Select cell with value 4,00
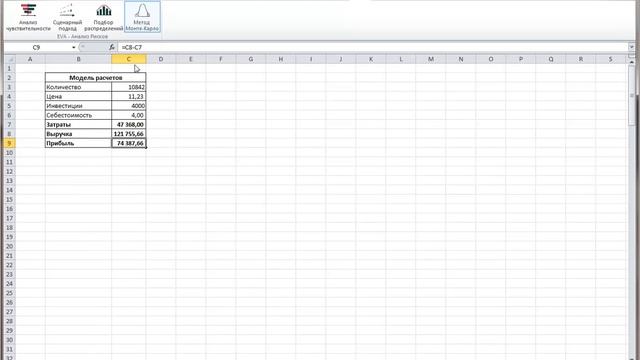This screenshot has height=360, width=640. click(129, 115)
